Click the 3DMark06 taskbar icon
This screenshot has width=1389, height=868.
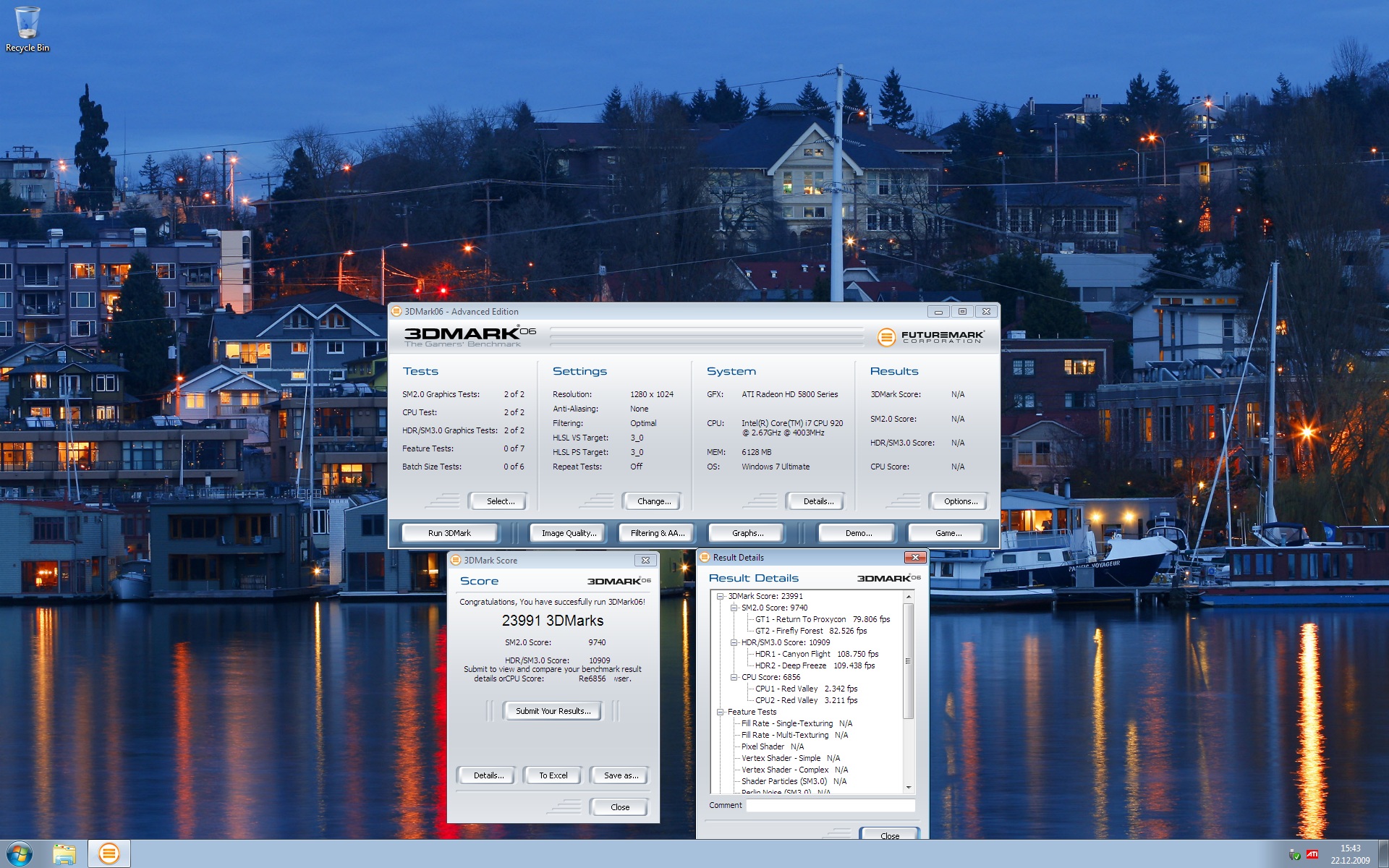pyautogui.click(x=109, y=854)
